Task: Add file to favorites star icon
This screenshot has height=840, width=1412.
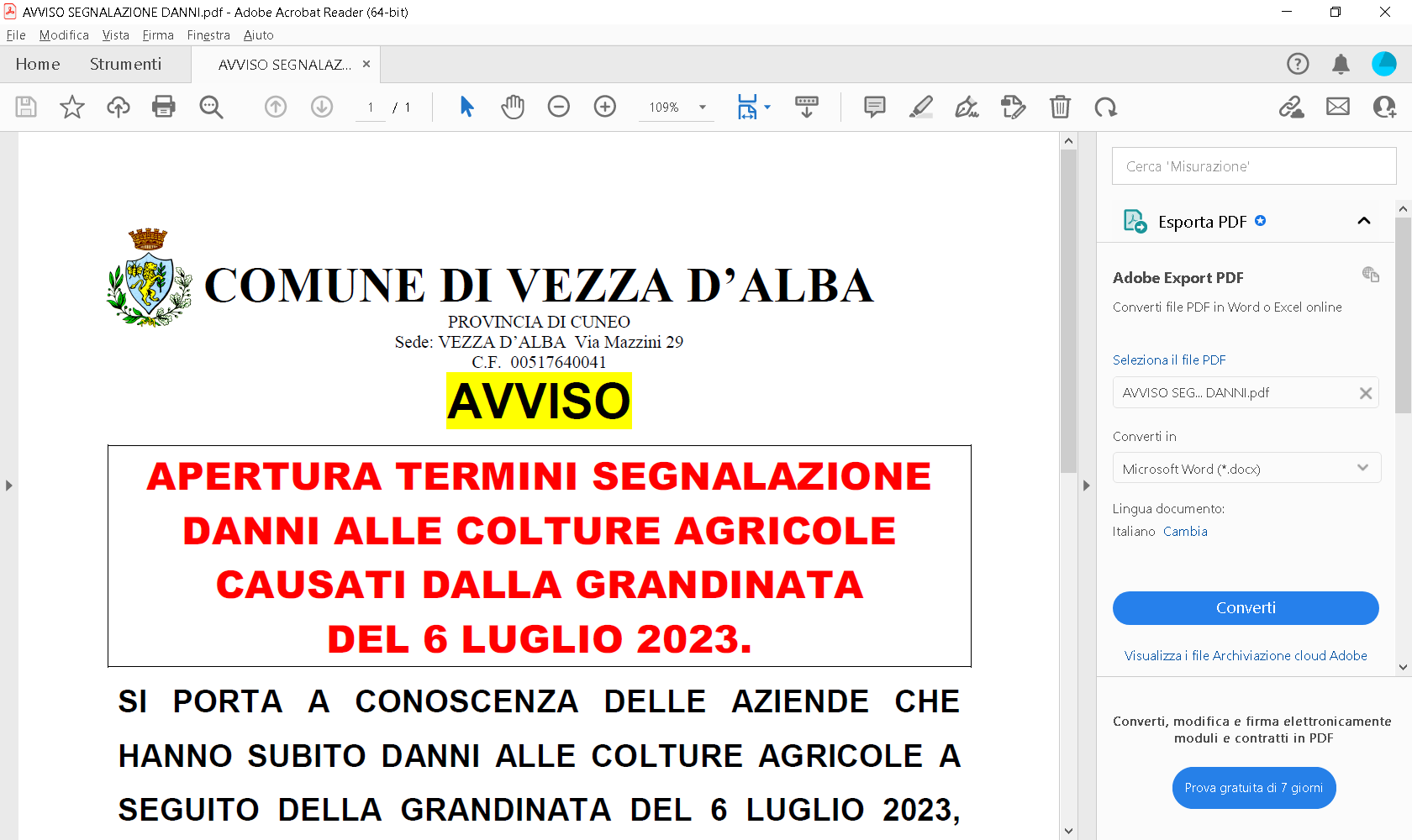Action: click(x=72, y=107)
